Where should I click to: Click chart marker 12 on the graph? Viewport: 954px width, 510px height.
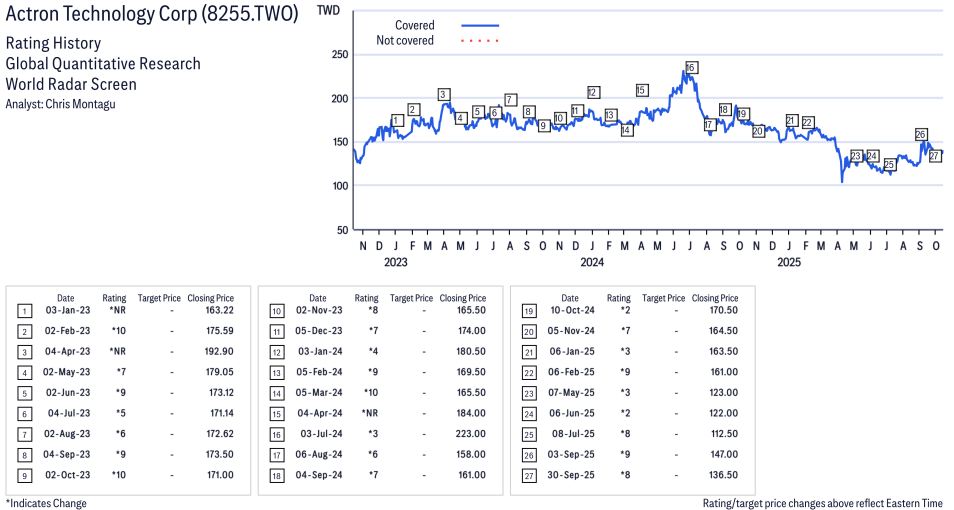tap(593, 93)
